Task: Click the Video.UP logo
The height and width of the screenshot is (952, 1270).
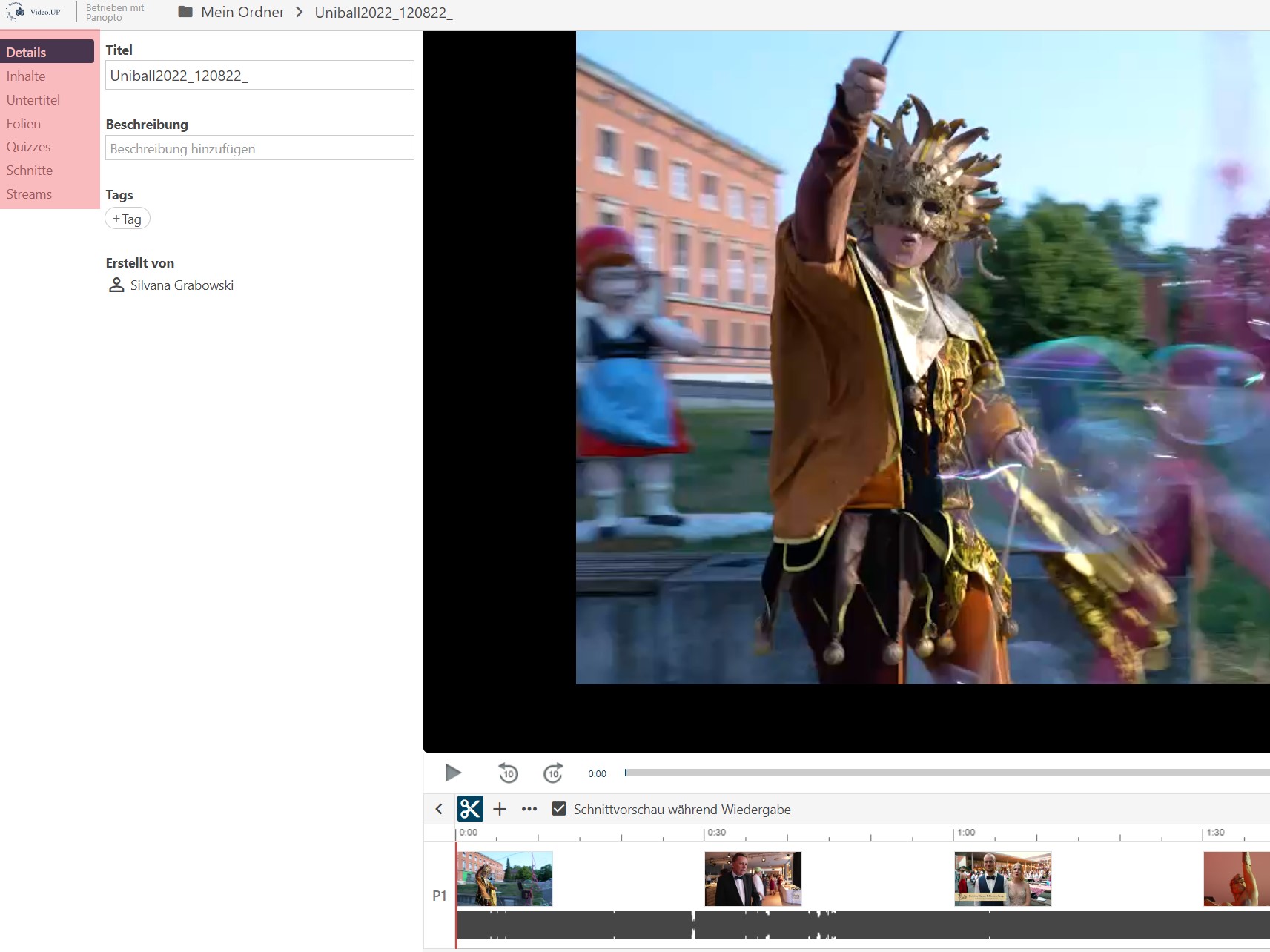Action: click(35, 12)
